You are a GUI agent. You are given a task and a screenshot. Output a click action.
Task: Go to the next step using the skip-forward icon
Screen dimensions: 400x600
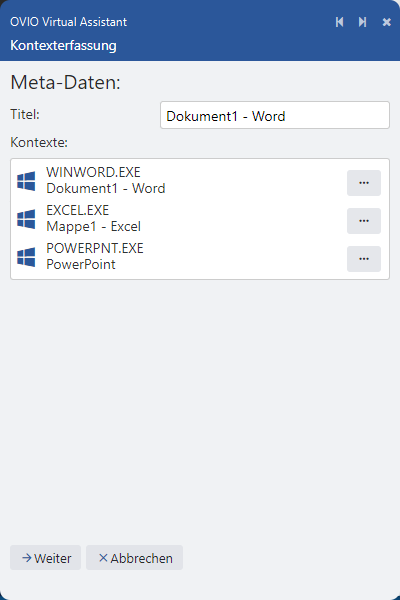point(362,22)
